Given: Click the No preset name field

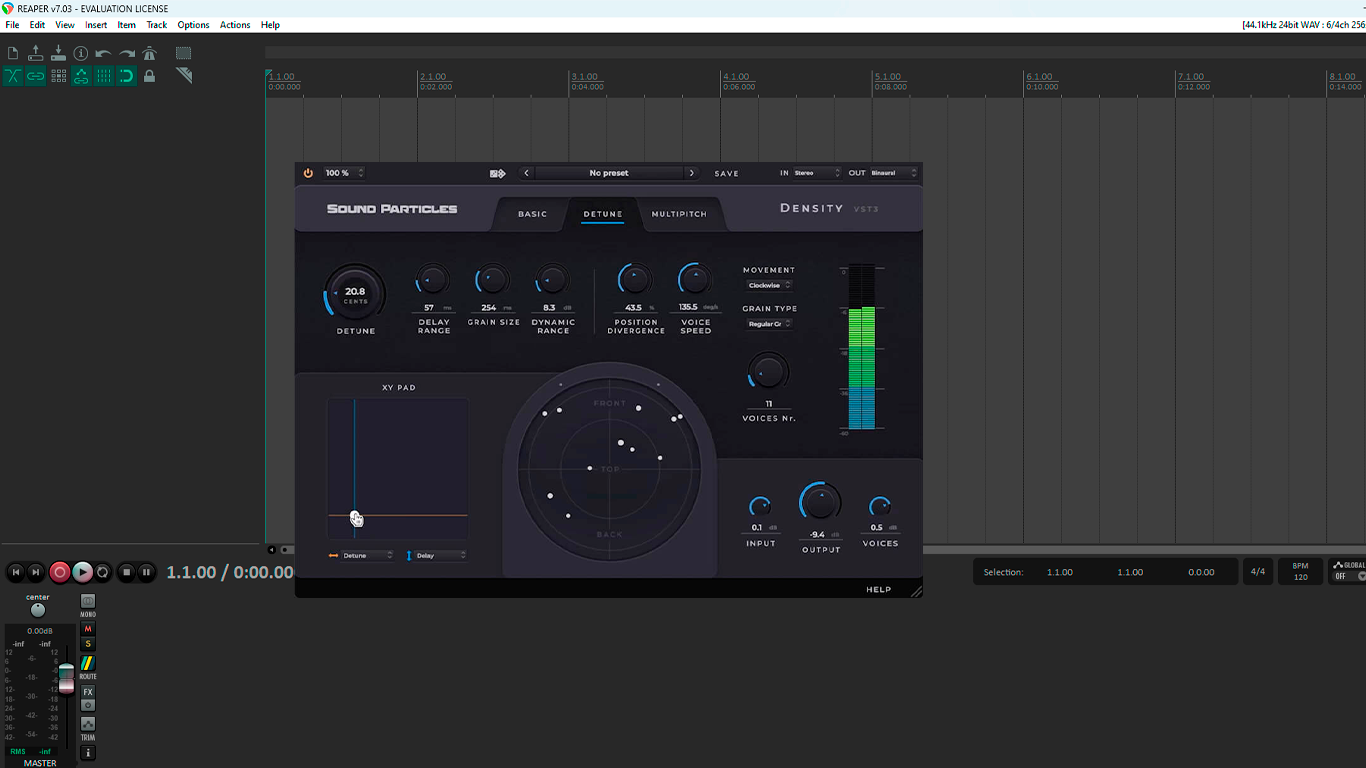Looking at the screenshot, I should coord(609,173).
